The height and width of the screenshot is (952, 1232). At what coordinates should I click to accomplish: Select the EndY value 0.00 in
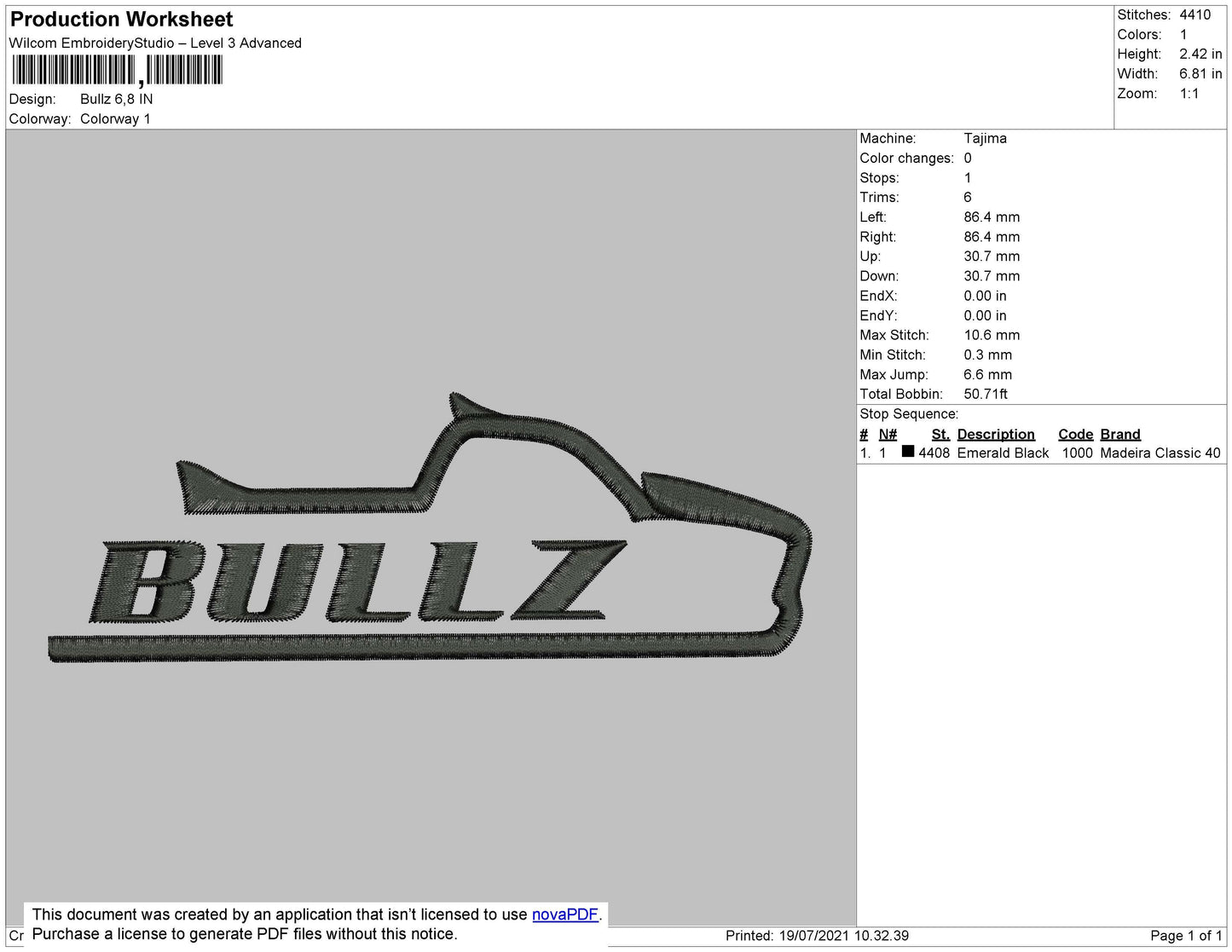pyautogui.click(x=985, y=315)
